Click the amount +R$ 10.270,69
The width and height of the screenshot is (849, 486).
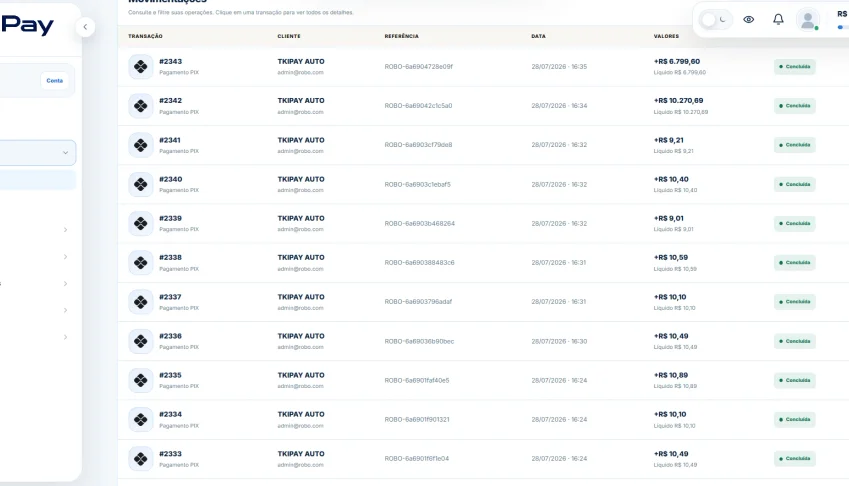[678, 101]
